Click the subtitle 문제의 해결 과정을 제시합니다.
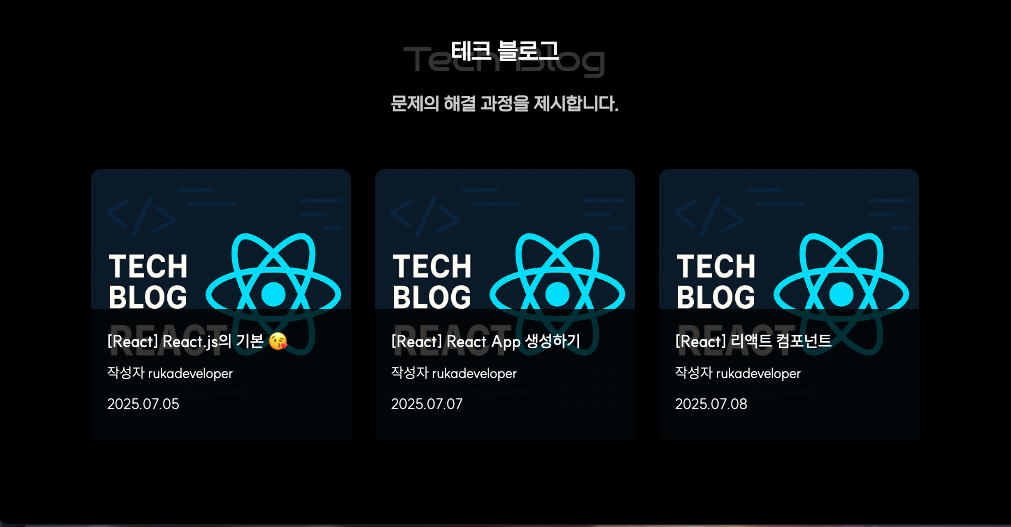1011x527 pixels. tap(505, 103)
